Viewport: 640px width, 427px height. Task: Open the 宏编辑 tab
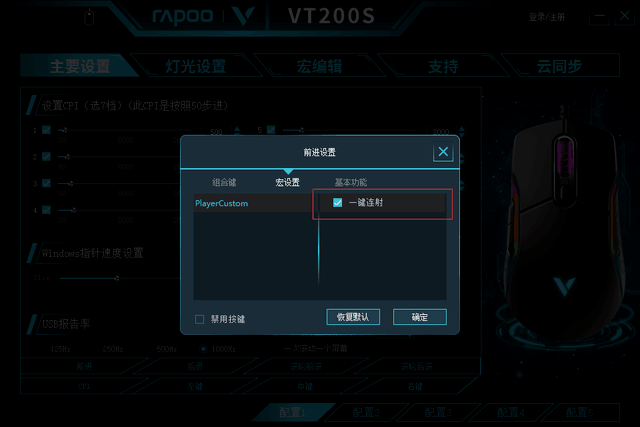click(x=319, y=66)
